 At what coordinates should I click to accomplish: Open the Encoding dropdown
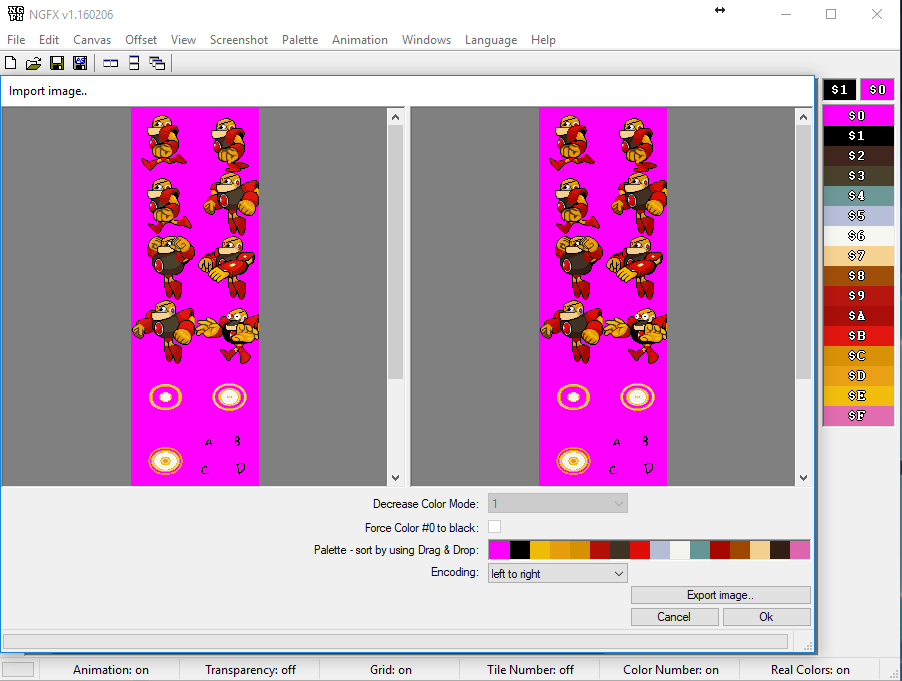[x=557, y=574]
